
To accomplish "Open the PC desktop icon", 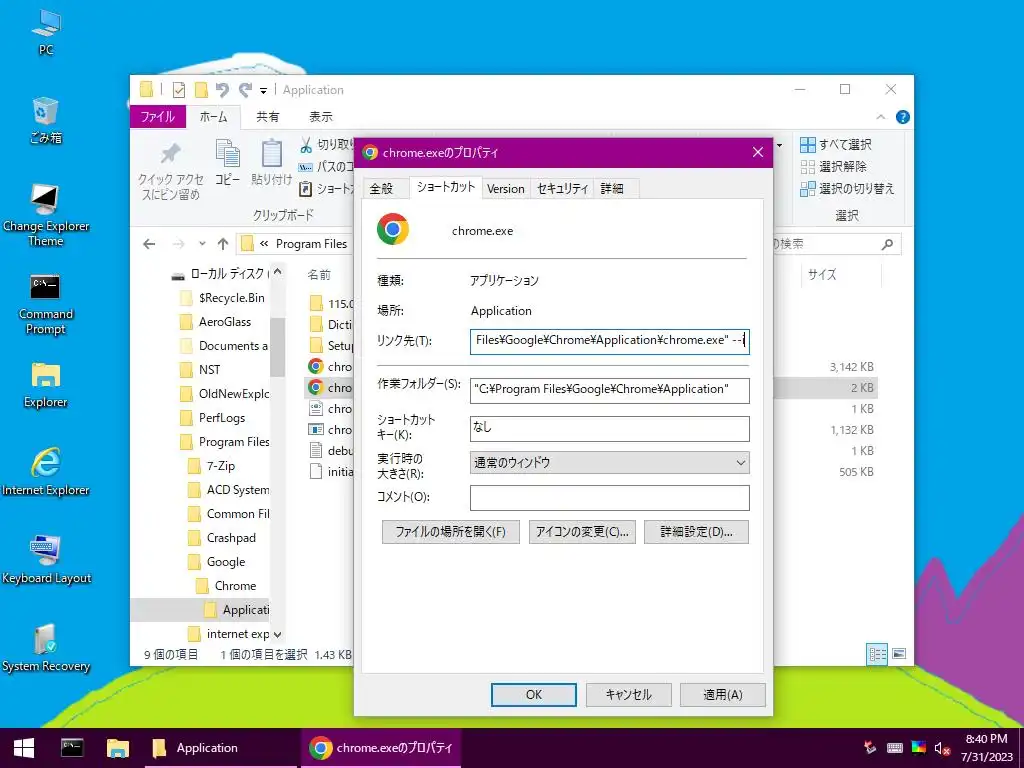I will [46, 33].
